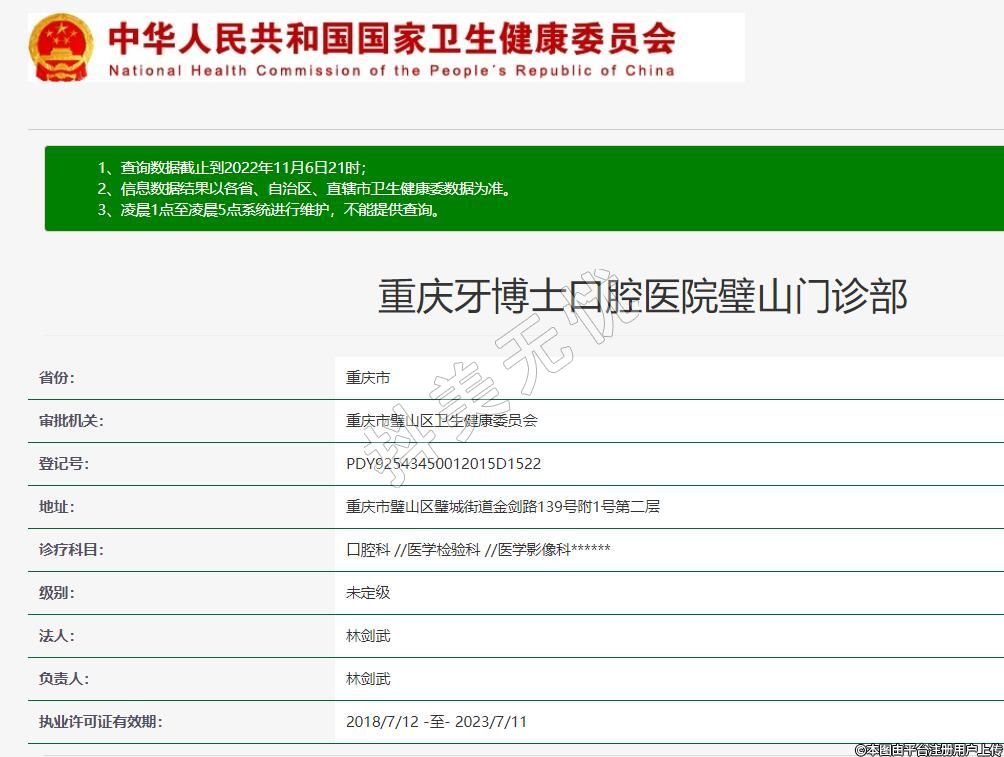The image size is (1004, 757).
Task: Click the 未定级 level value
Action: (x=368, y=593)
